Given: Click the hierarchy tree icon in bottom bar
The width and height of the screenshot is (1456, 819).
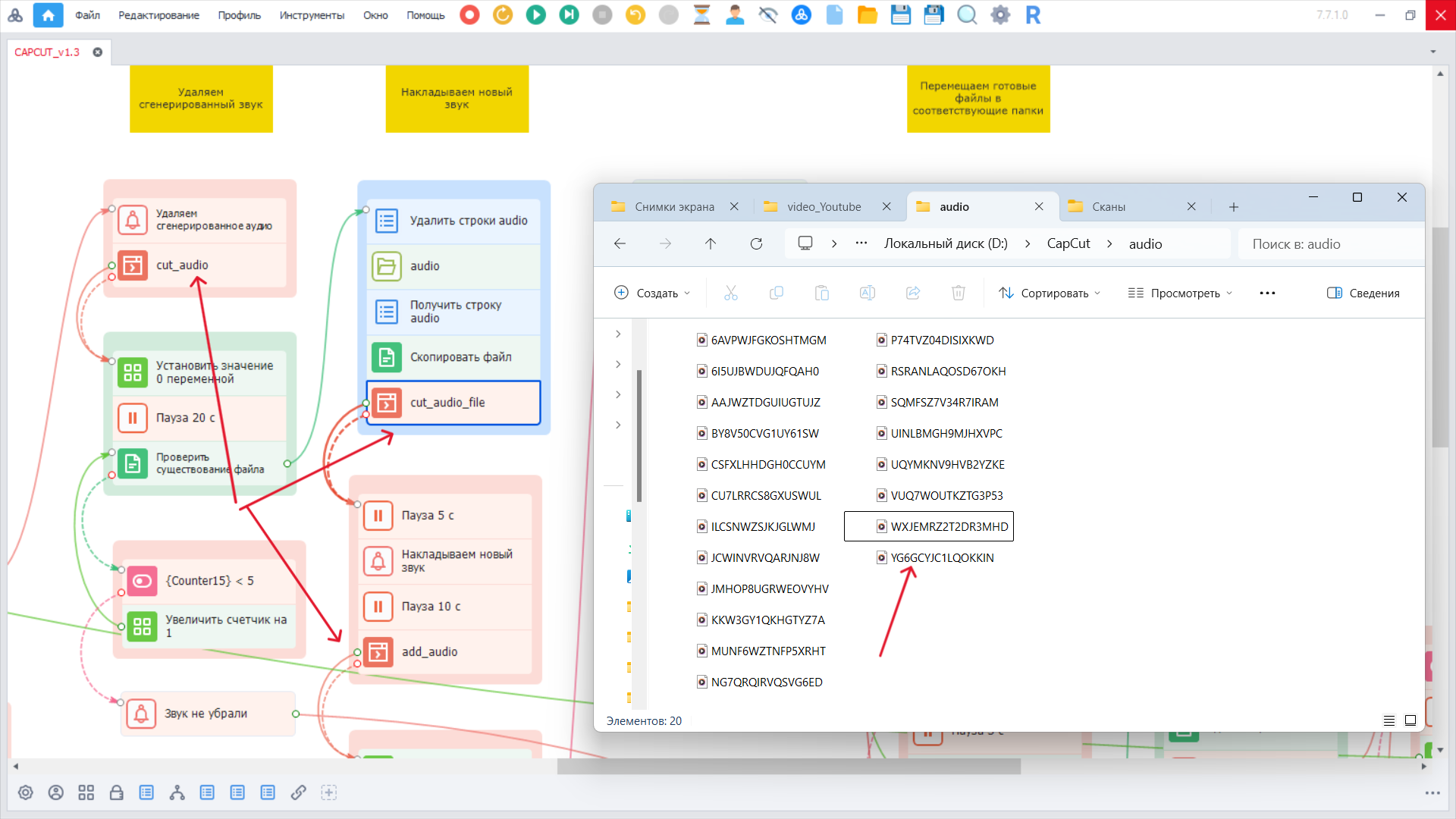Looking at the screenshot, I should (x=177, y=792).
